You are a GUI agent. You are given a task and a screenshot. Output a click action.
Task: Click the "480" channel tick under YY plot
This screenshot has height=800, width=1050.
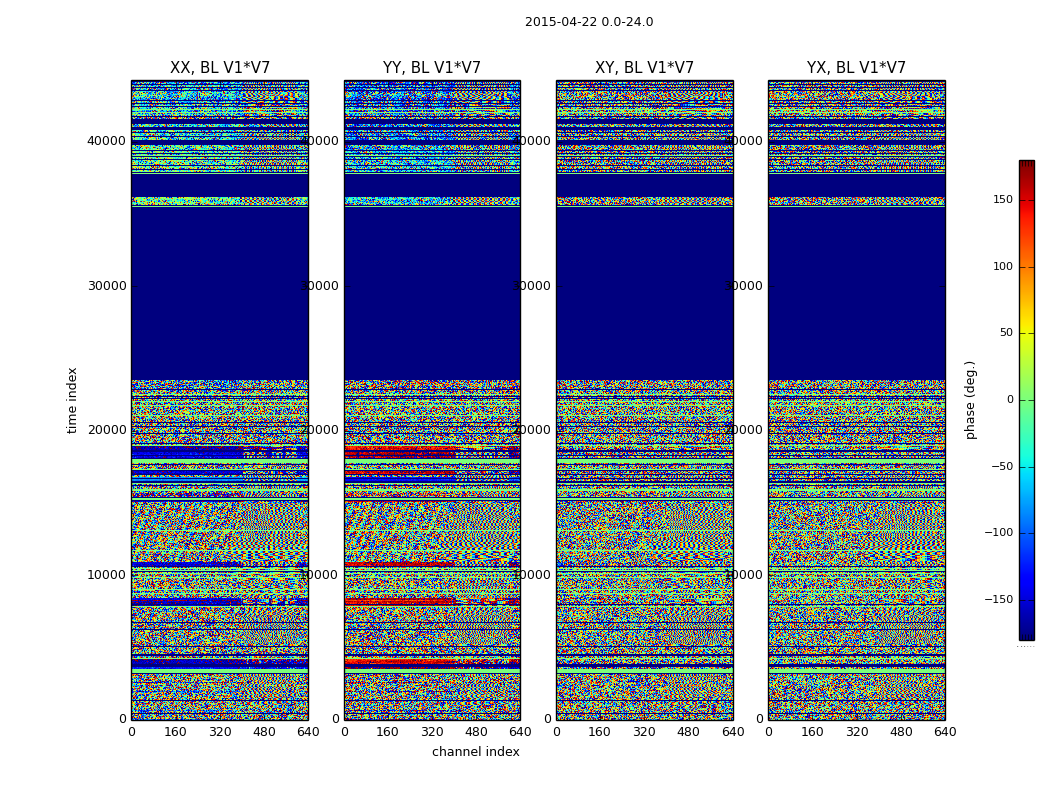[x=476, y=732]
